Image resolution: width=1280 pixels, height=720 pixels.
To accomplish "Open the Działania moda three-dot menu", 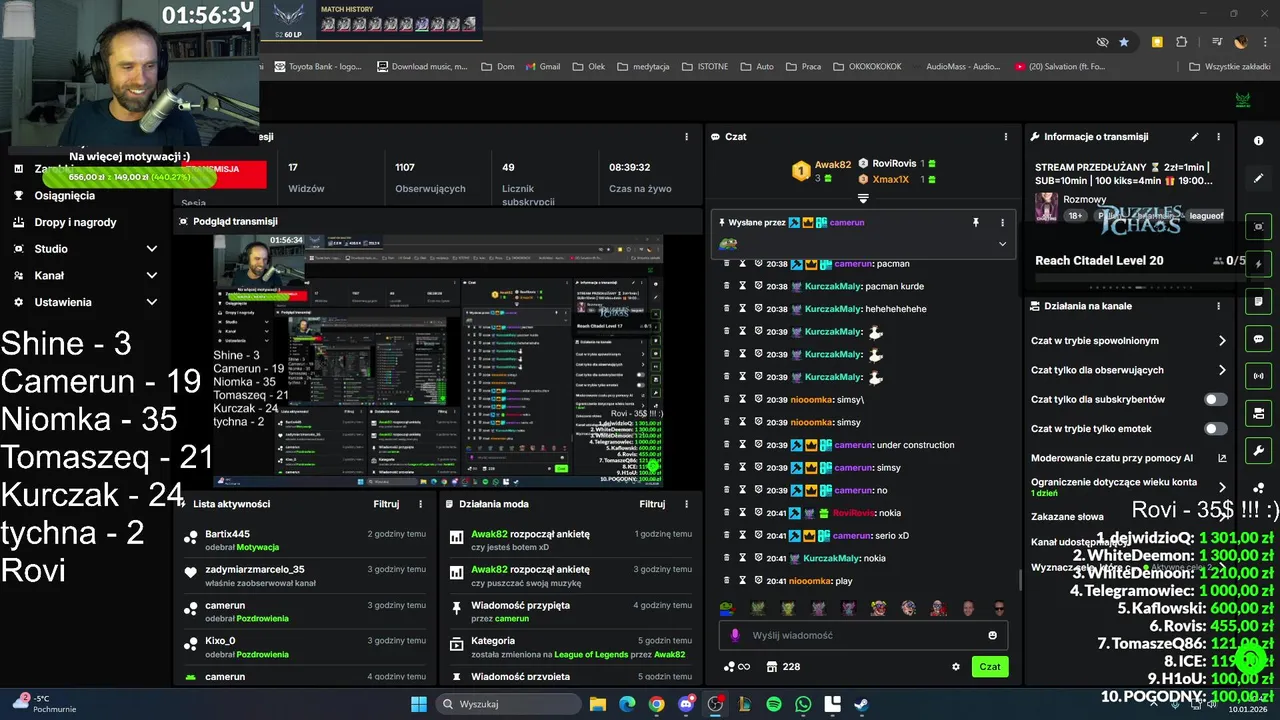I will (x=686, y=504).
